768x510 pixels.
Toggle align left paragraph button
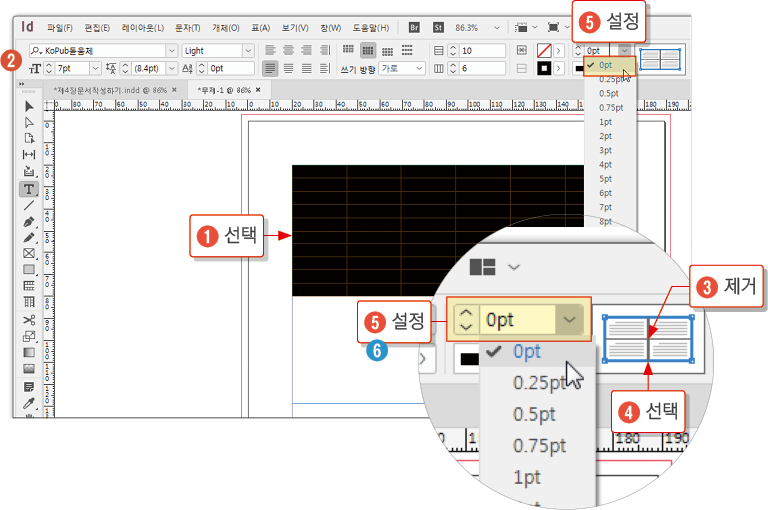point(270,50)
